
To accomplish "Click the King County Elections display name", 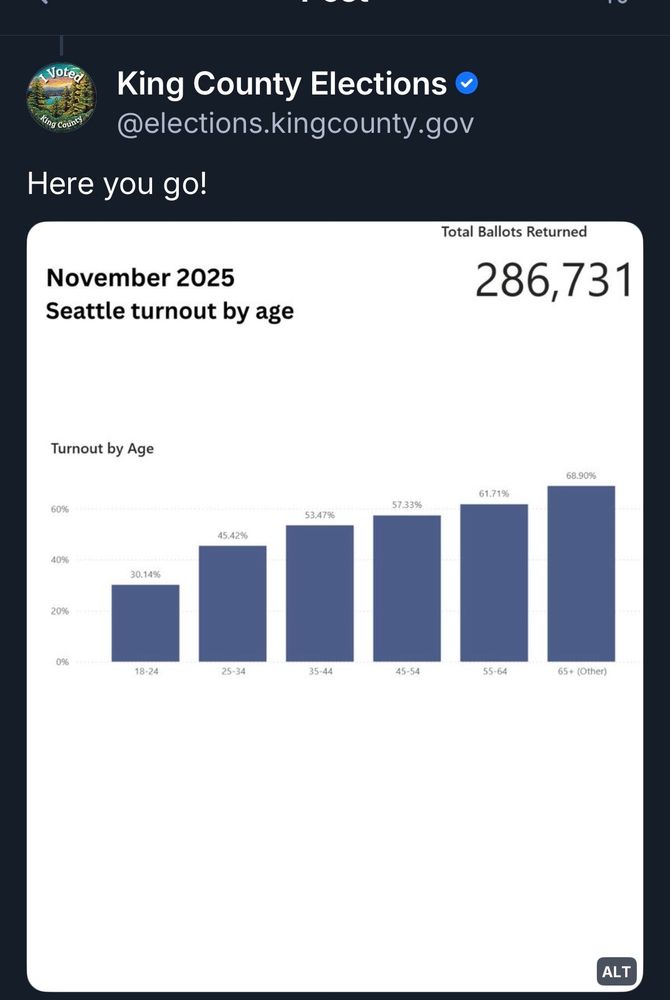I will pyautogui.click(x=281, y=84).
